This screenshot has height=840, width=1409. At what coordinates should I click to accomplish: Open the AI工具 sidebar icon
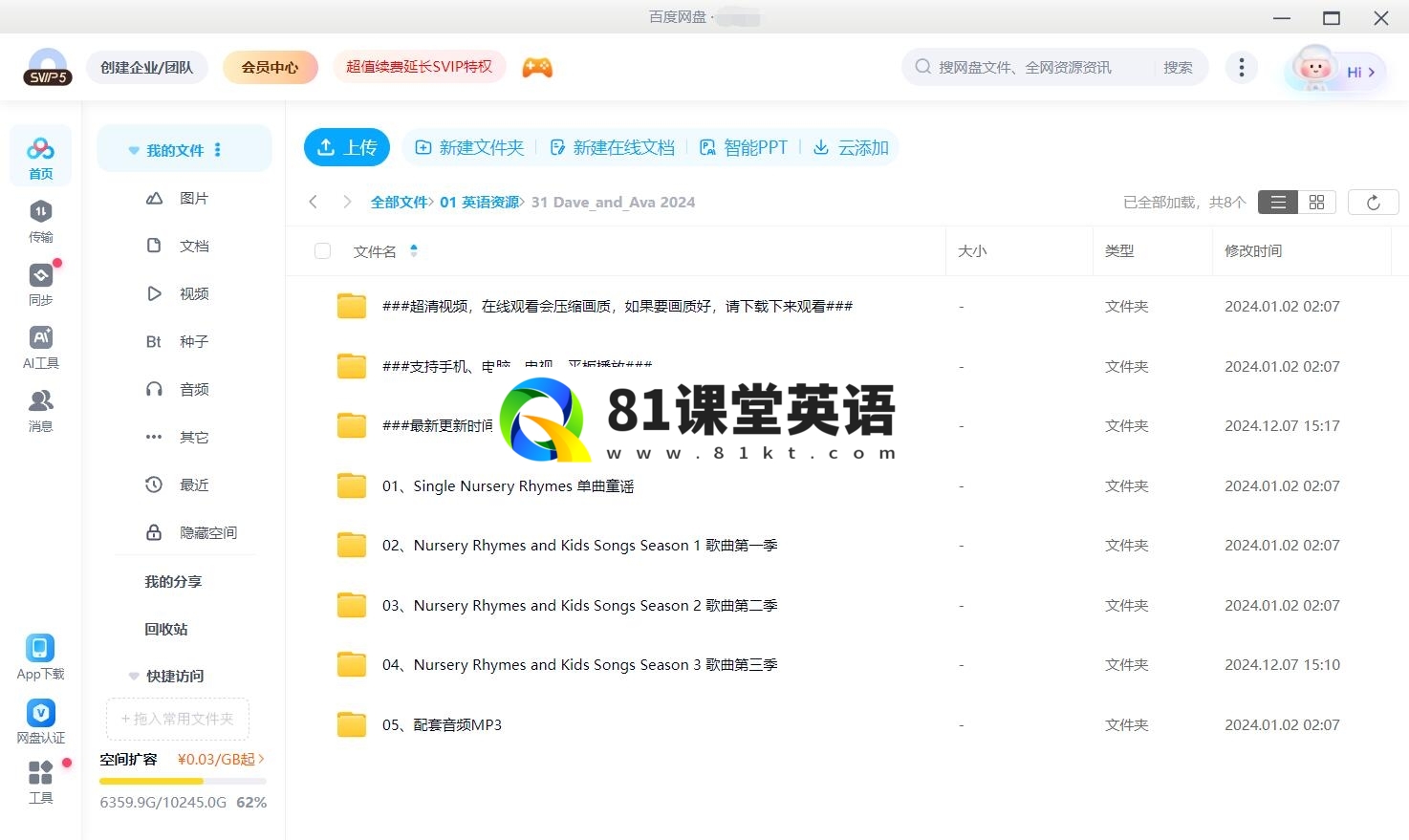[40, 347]
